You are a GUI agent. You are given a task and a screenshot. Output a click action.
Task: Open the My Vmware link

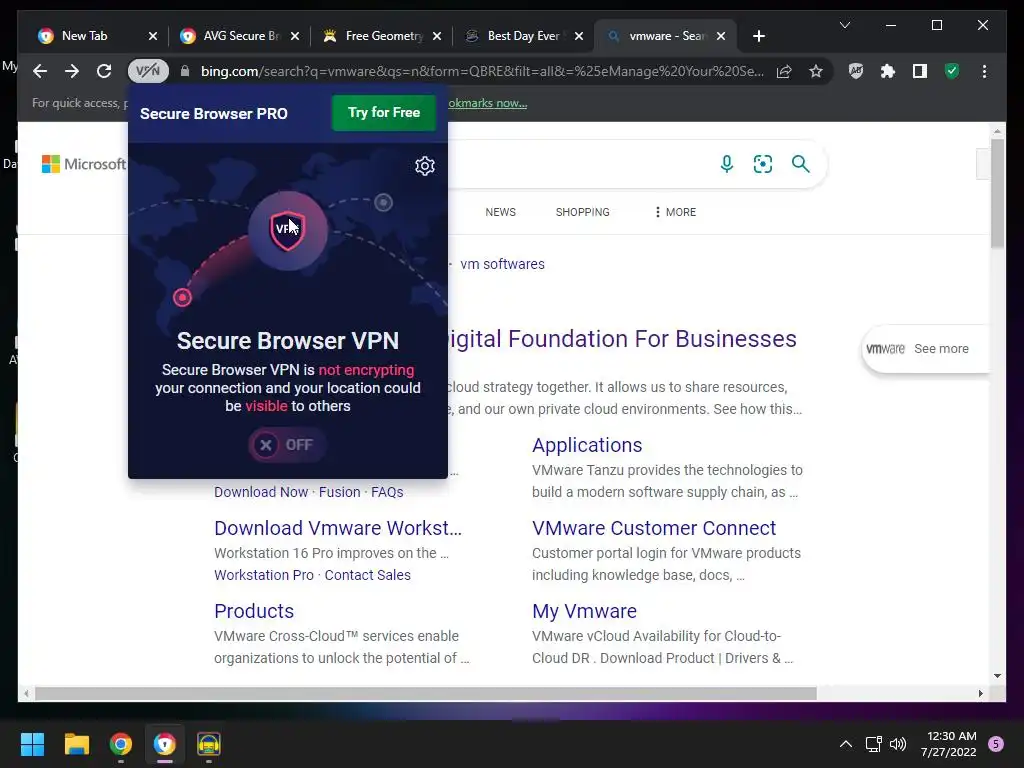point(584,611)
